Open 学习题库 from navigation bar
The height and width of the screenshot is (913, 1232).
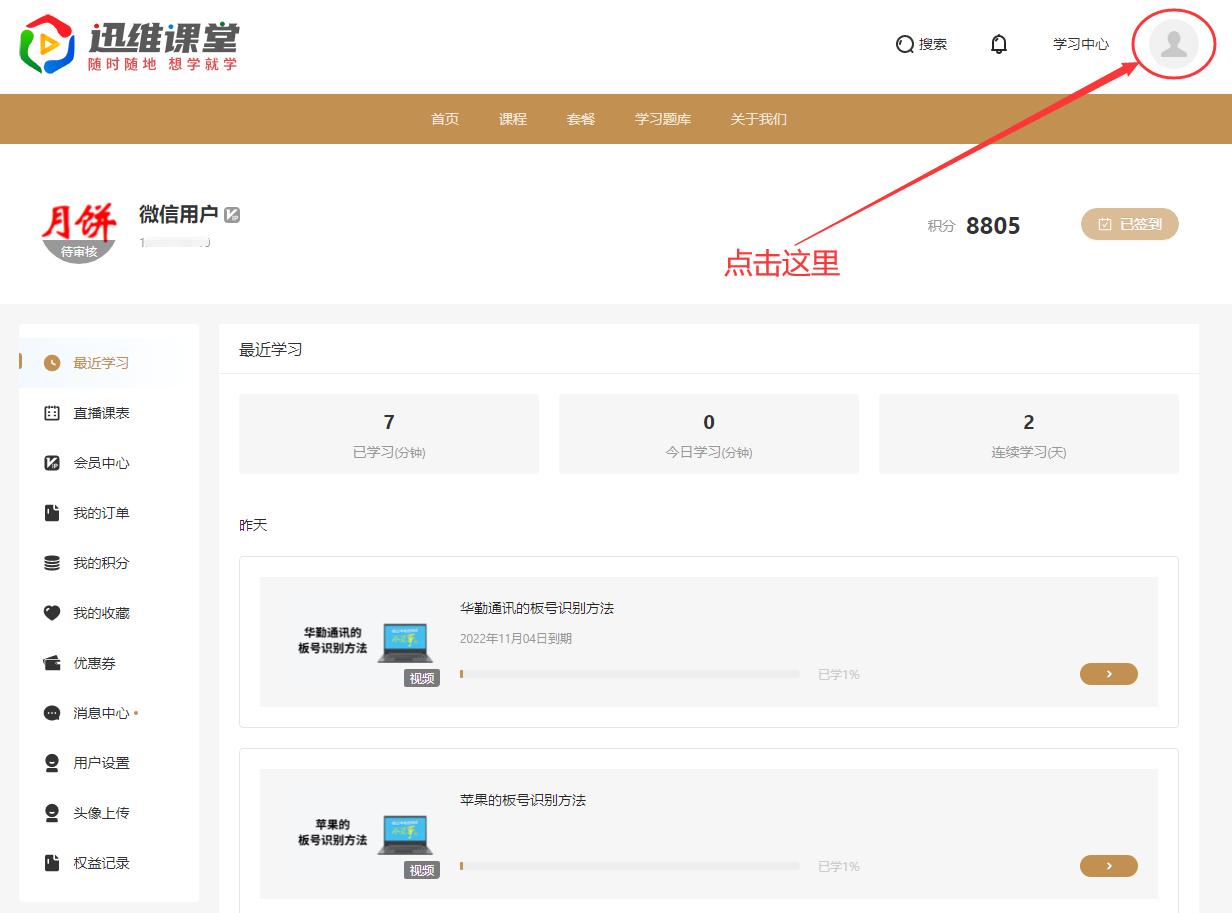pyautogui.click(x=663, y=119)
